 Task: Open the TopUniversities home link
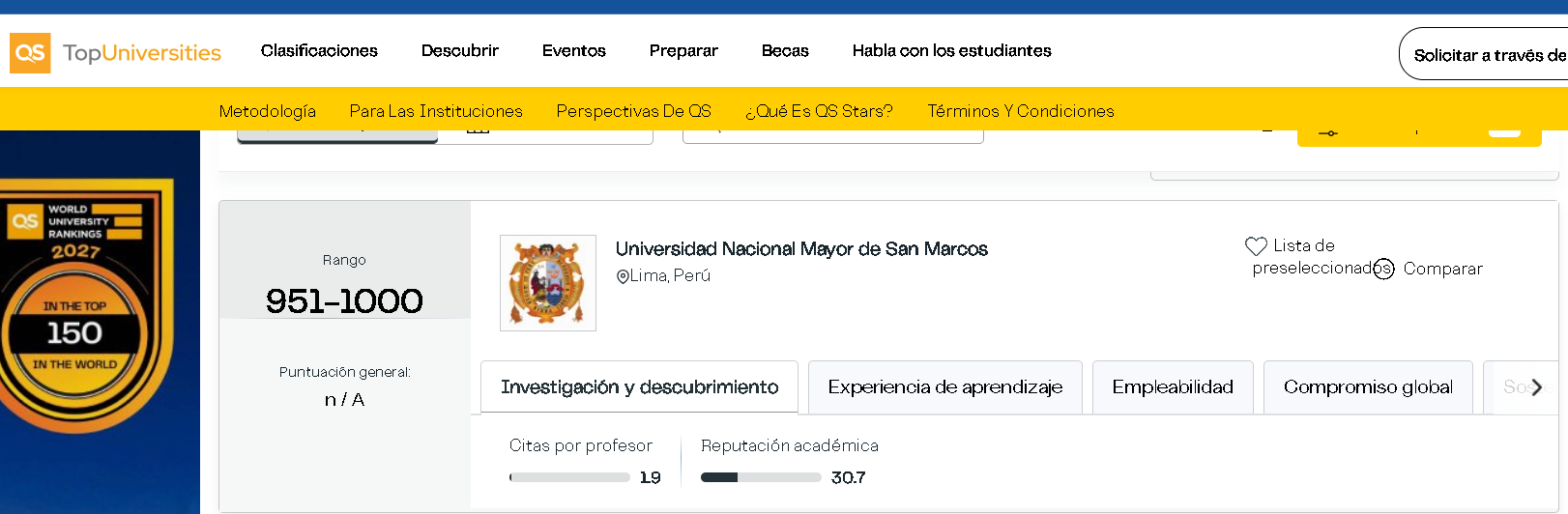coord(142,53)
